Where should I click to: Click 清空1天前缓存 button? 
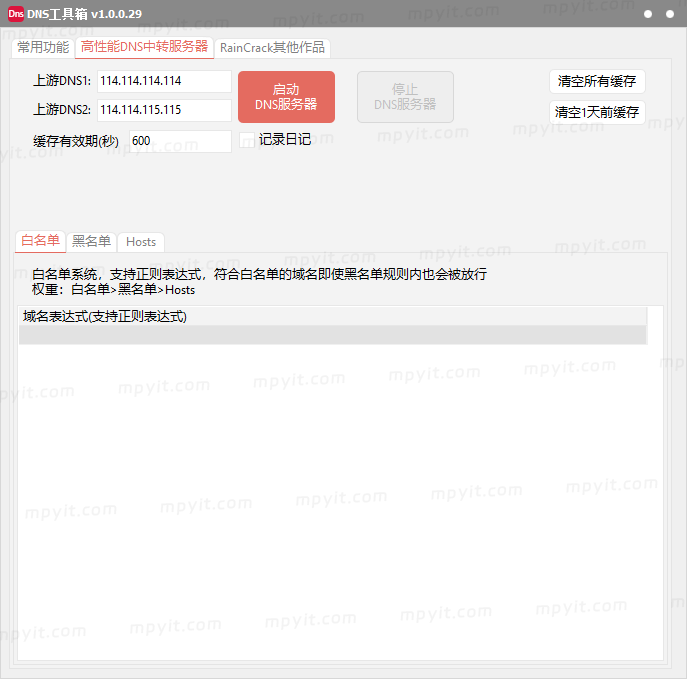597,113
